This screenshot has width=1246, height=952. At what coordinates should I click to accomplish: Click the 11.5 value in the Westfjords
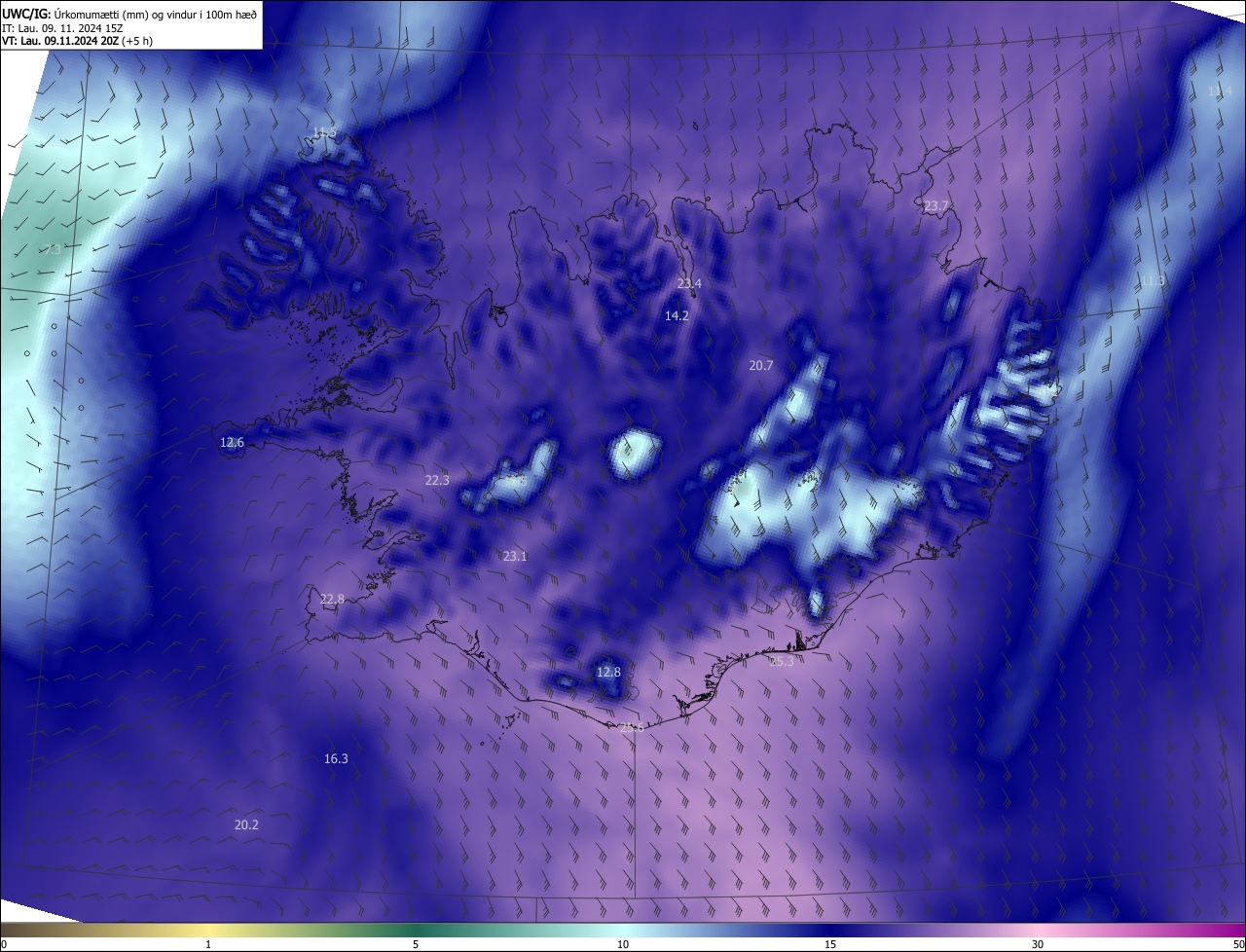(x=324, y=132)
